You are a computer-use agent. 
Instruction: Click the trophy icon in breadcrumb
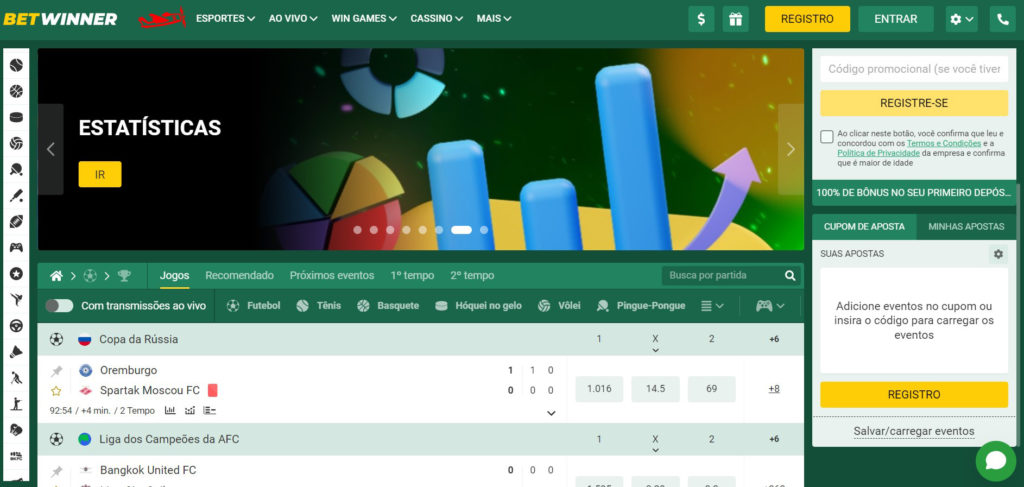point(124,276)
